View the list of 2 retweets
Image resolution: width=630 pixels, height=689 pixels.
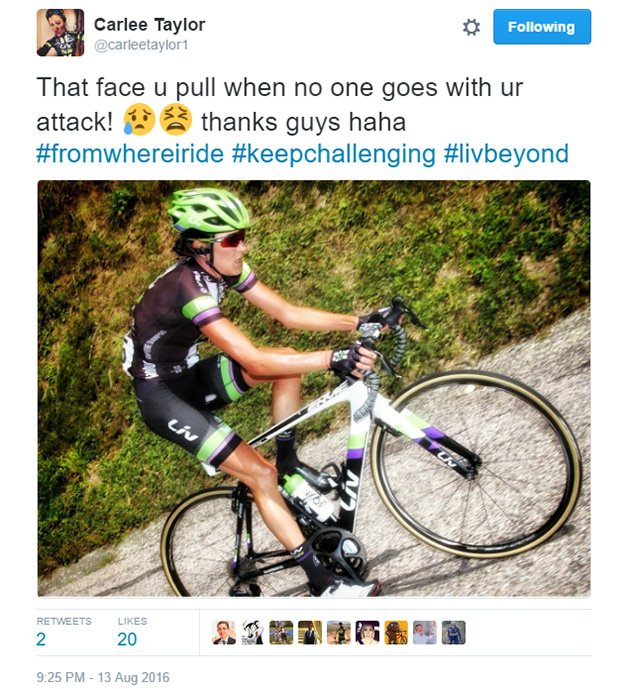point(64,631)
